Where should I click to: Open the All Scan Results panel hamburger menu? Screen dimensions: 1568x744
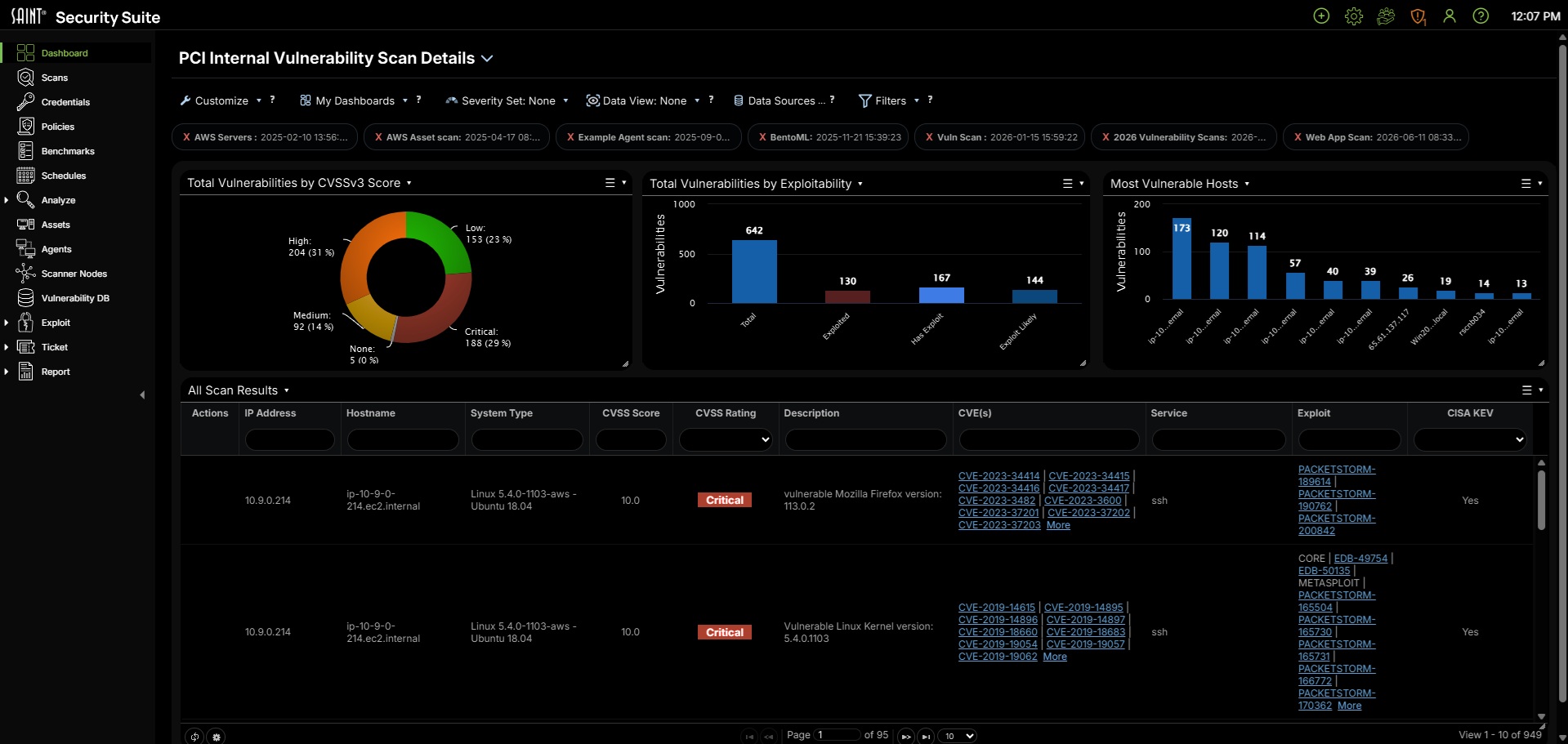1526,390
